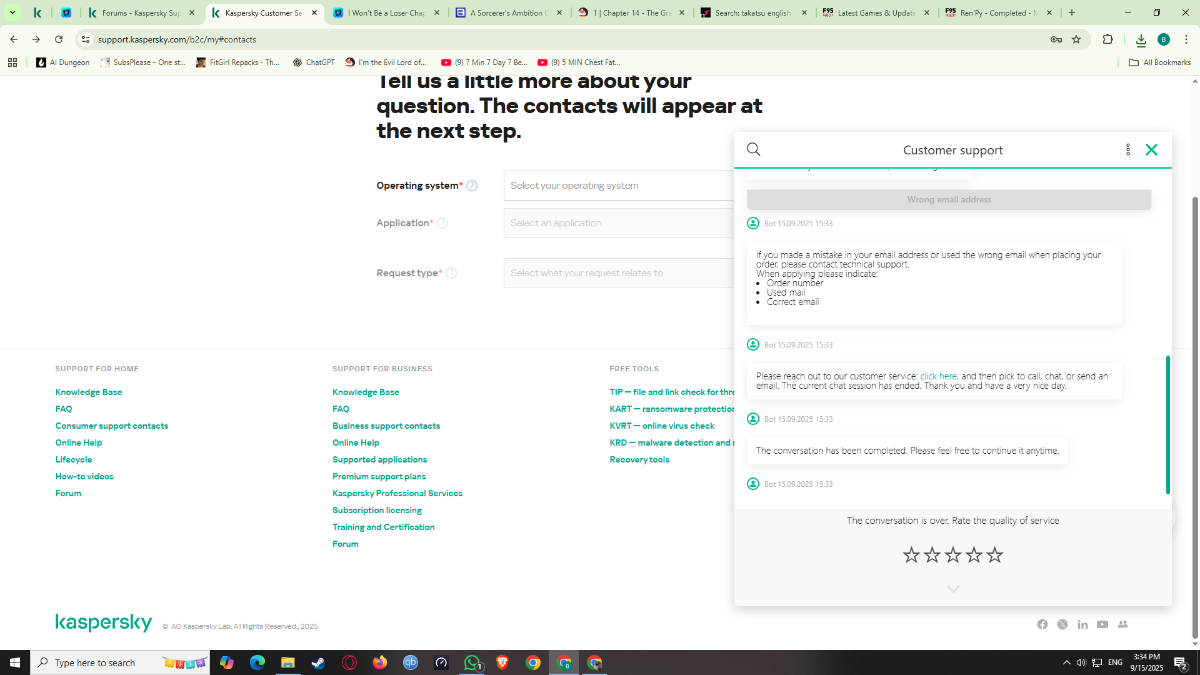Open How-to videos link
Screen dimensions: 1200x675
(x=84, y=476)
